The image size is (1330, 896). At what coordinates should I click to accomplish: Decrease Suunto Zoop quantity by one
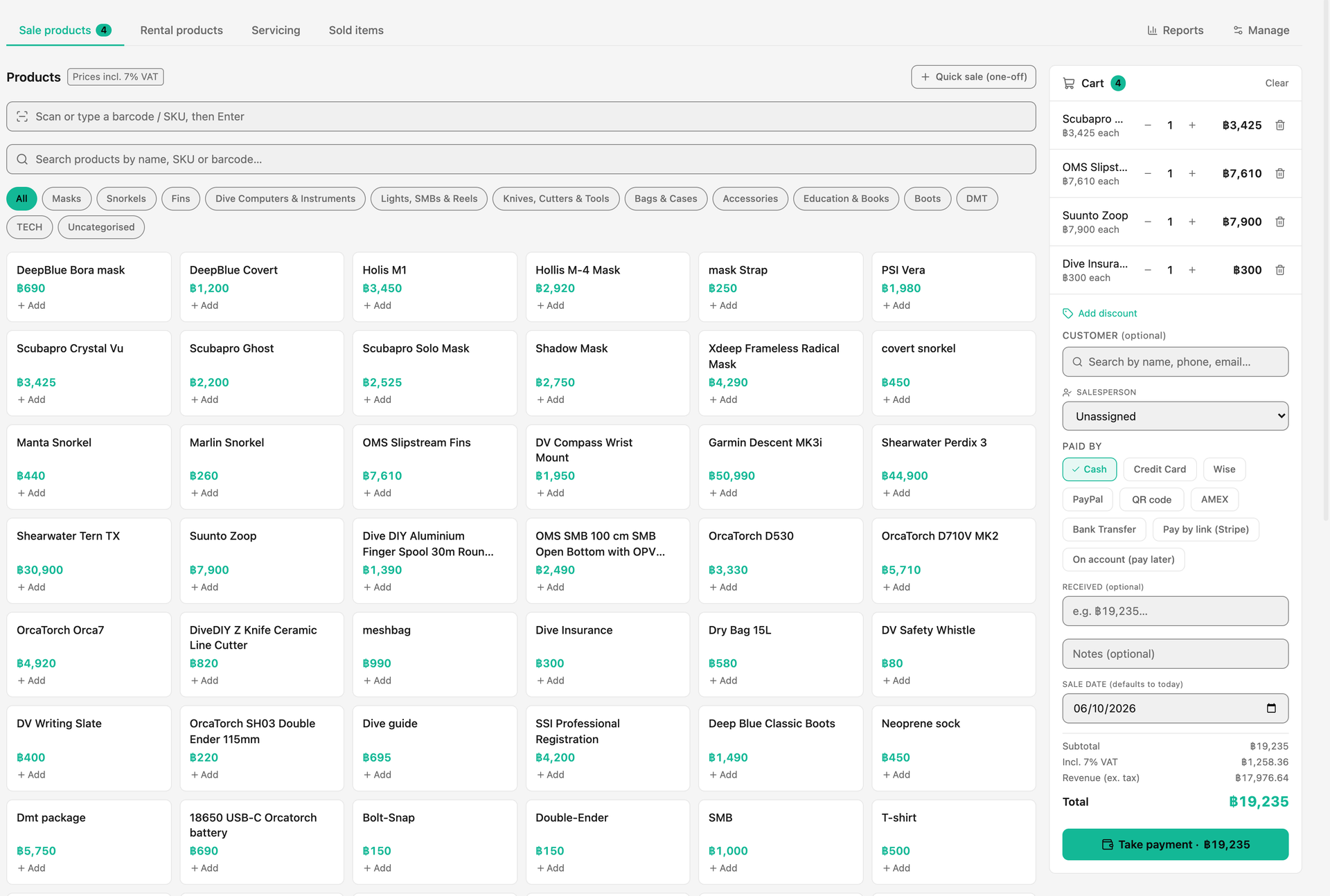click(x=1148, y=222)
